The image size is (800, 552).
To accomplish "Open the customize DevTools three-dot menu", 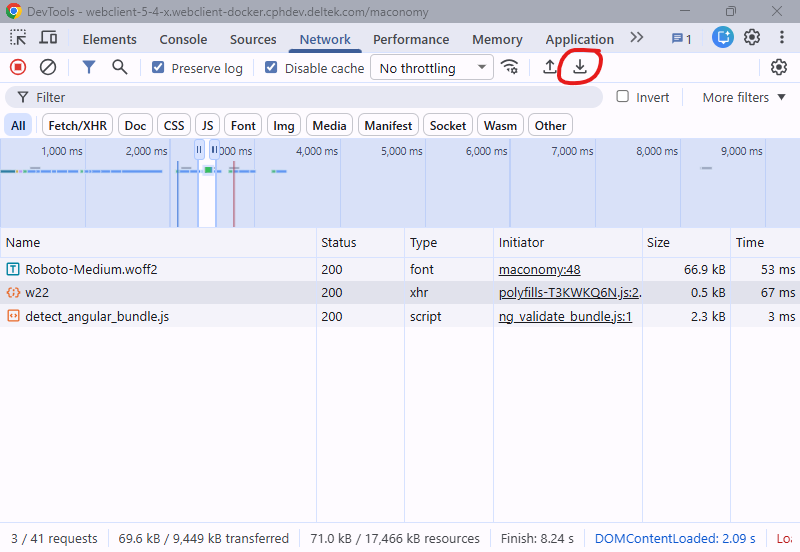I will point(781,37).
